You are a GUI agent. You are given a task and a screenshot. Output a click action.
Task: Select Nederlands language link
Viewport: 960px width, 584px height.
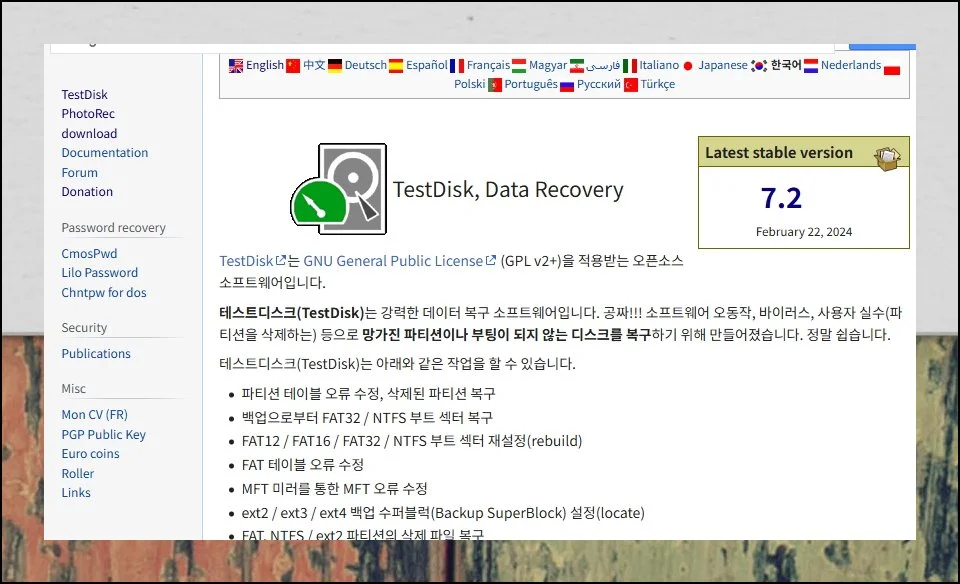click(850, 65)
